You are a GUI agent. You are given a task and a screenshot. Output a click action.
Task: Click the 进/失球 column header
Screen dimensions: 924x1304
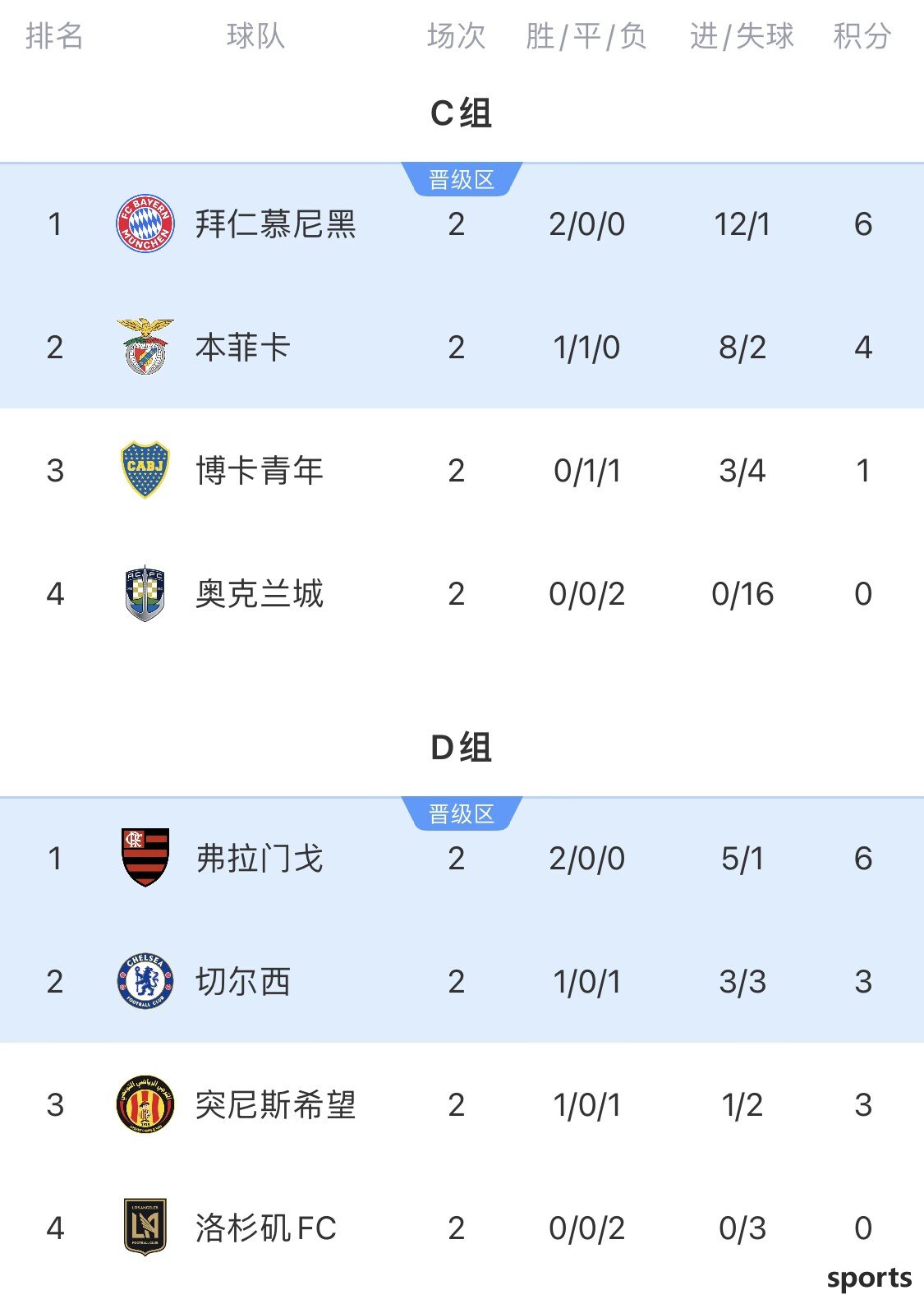point(742,36)
